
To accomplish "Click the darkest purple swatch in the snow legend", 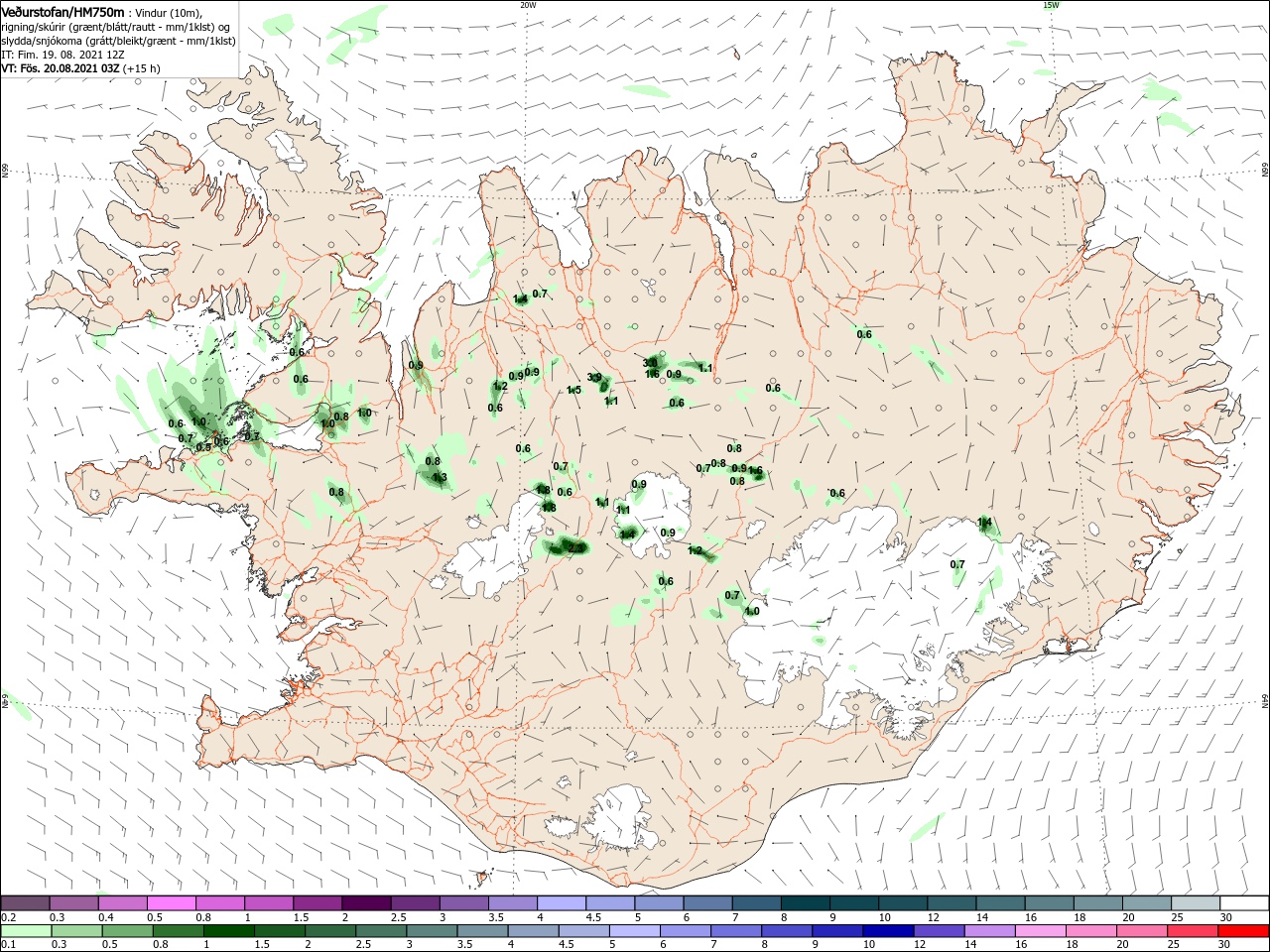I will [366, 902].
